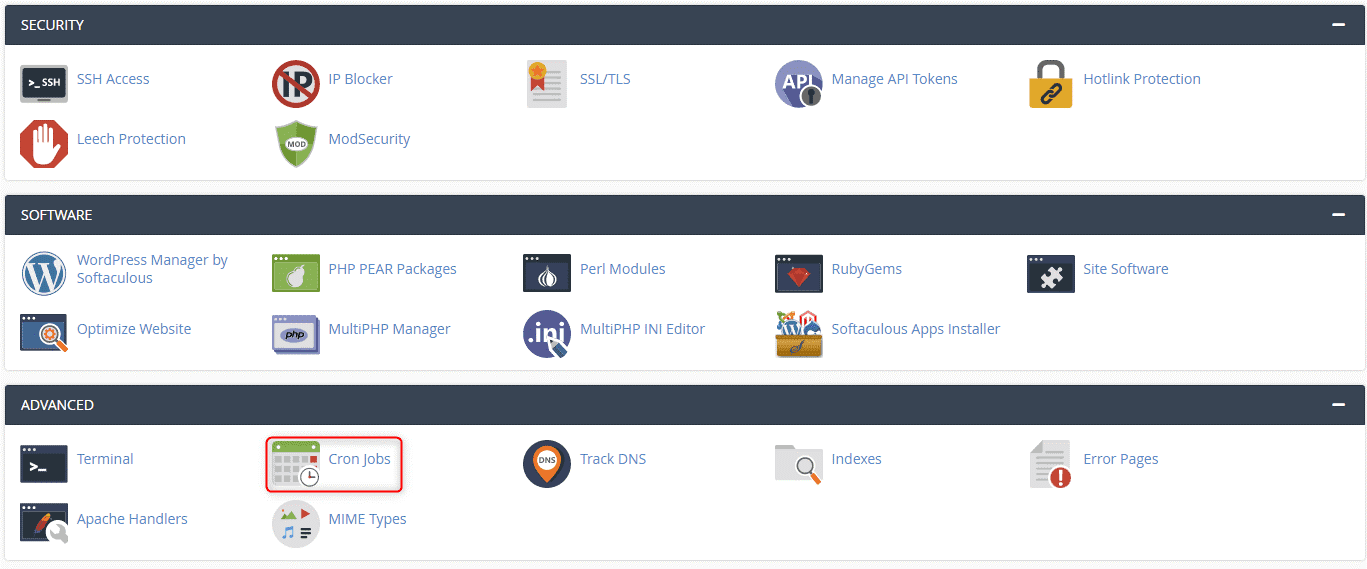This screenshot has height=569, width=1367.
Task: Open the Track DNS pin icon
Action: (x=547, y=464)
